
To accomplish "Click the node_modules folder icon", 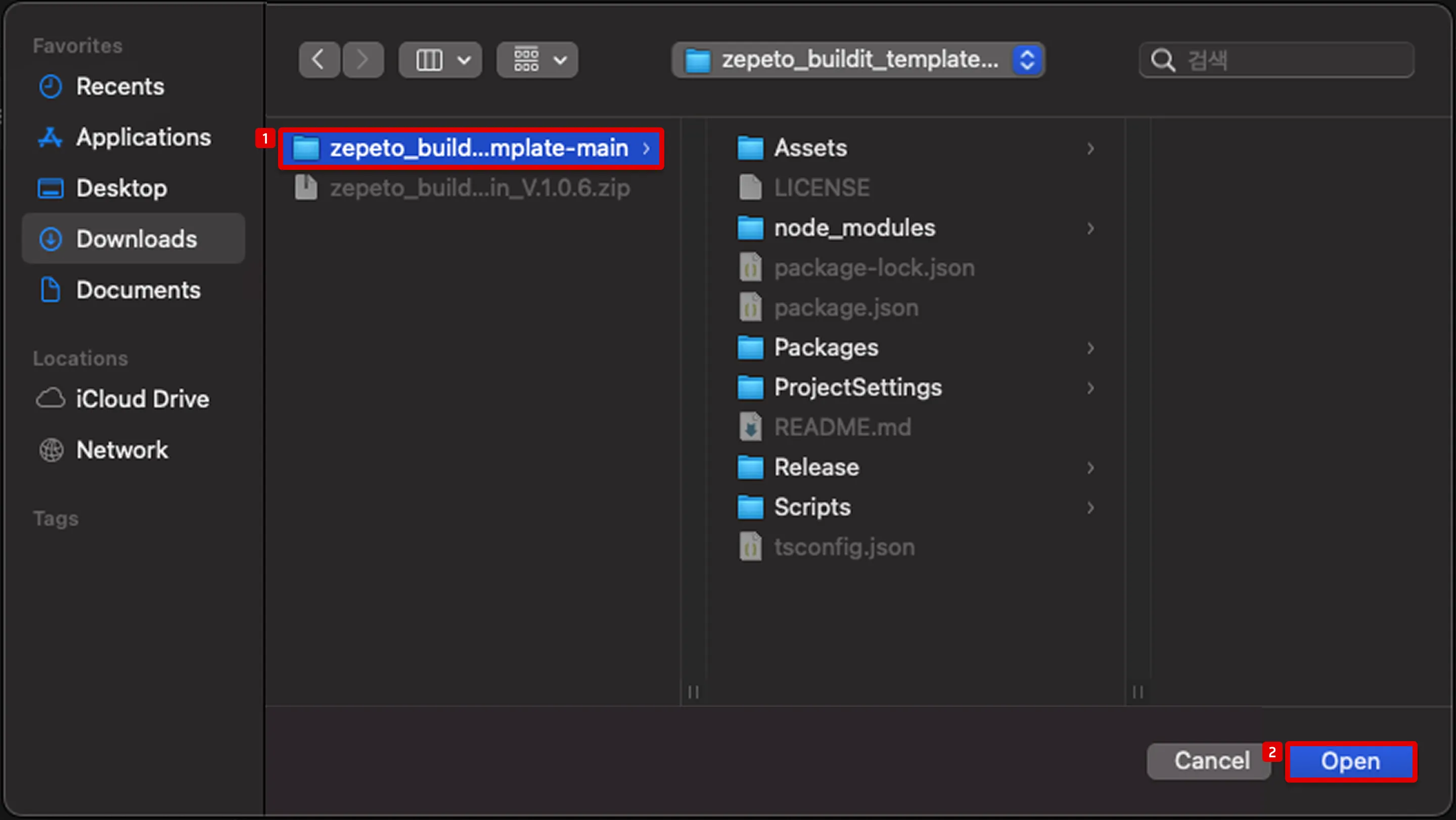I will pos(750,227).
